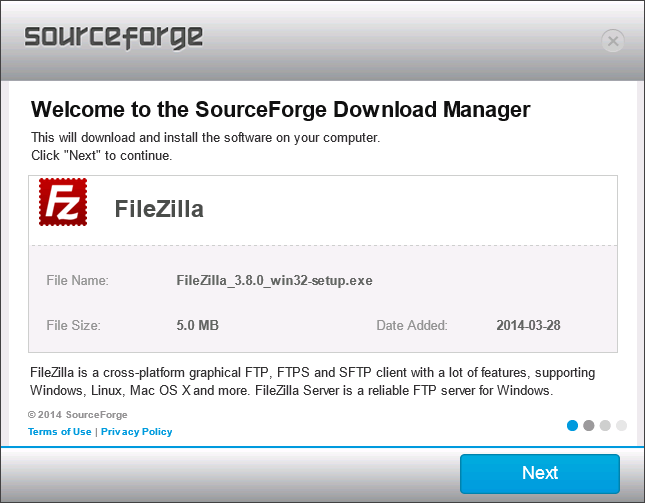Click the File Name label
The image size is (645, 503).
coord(77,280)
